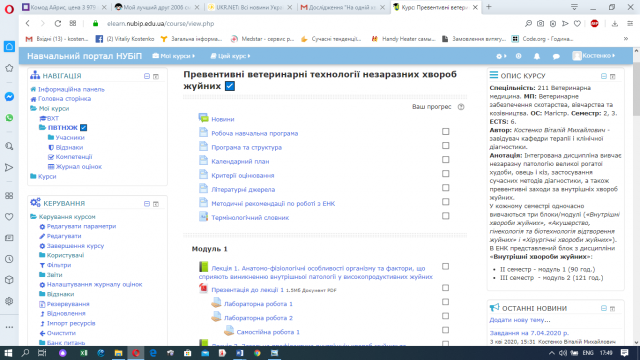Show more bookmarks bar chevron
The width and height of the screenshot is (640, 360).
pyautogui.click(x=626, y=39)
